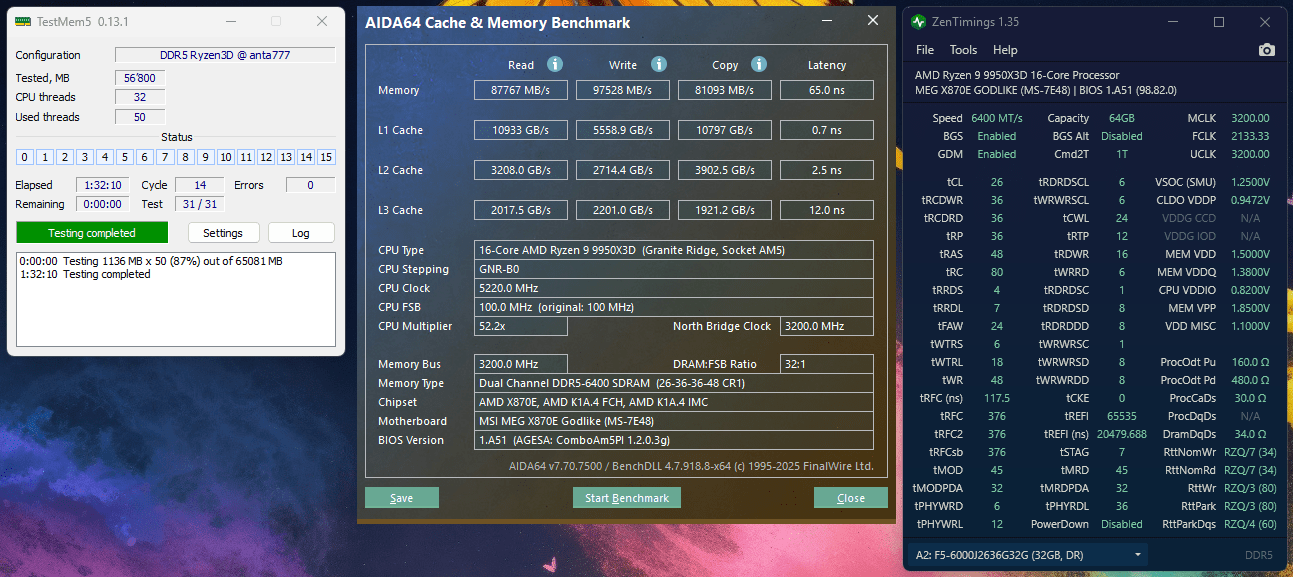This screenshot has height=577, width=1293.
Task: Click the camera screenshot icon in ZenTimings
Action: pyautogui.click(x=1266, y=50)
